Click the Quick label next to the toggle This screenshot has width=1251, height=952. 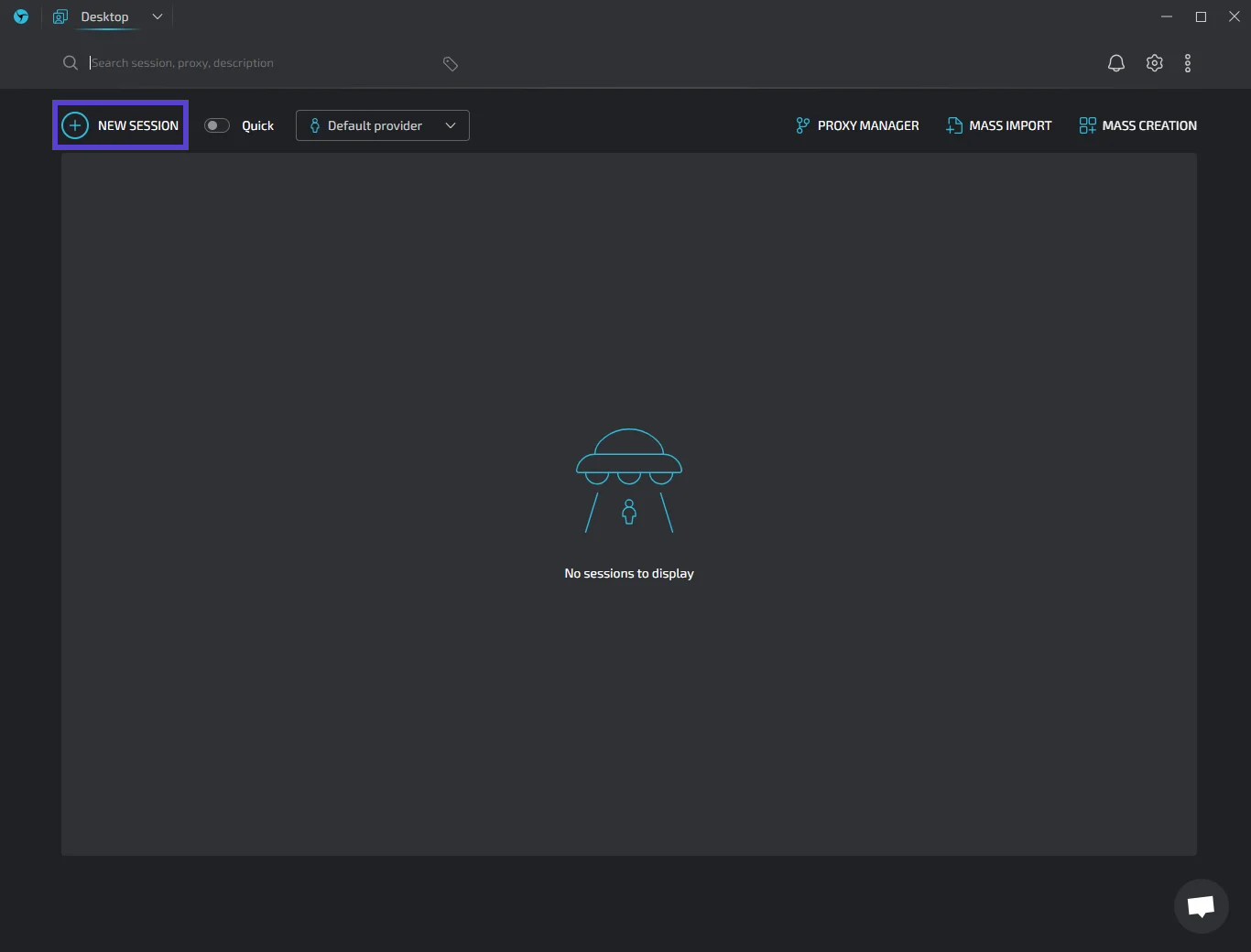257,125
